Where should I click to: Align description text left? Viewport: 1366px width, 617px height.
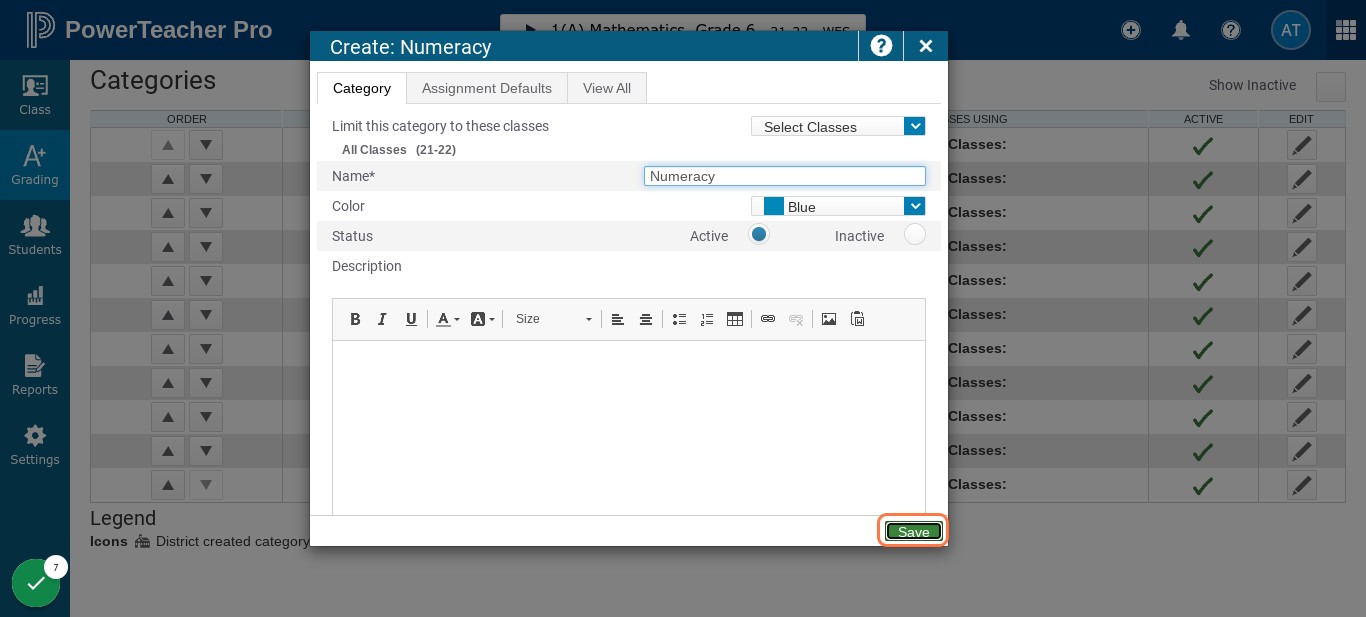618,319
